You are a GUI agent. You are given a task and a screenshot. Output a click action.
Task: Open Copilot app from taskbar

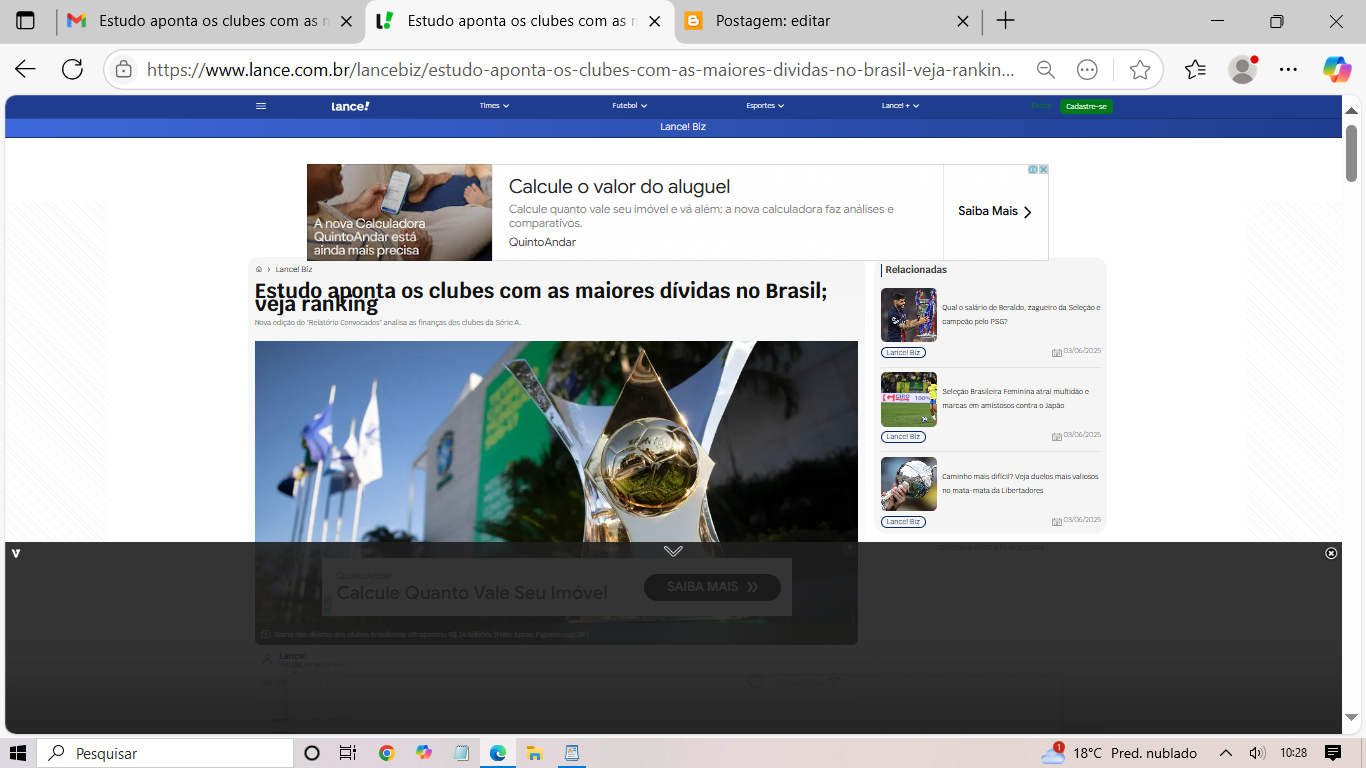coord(424,753)
